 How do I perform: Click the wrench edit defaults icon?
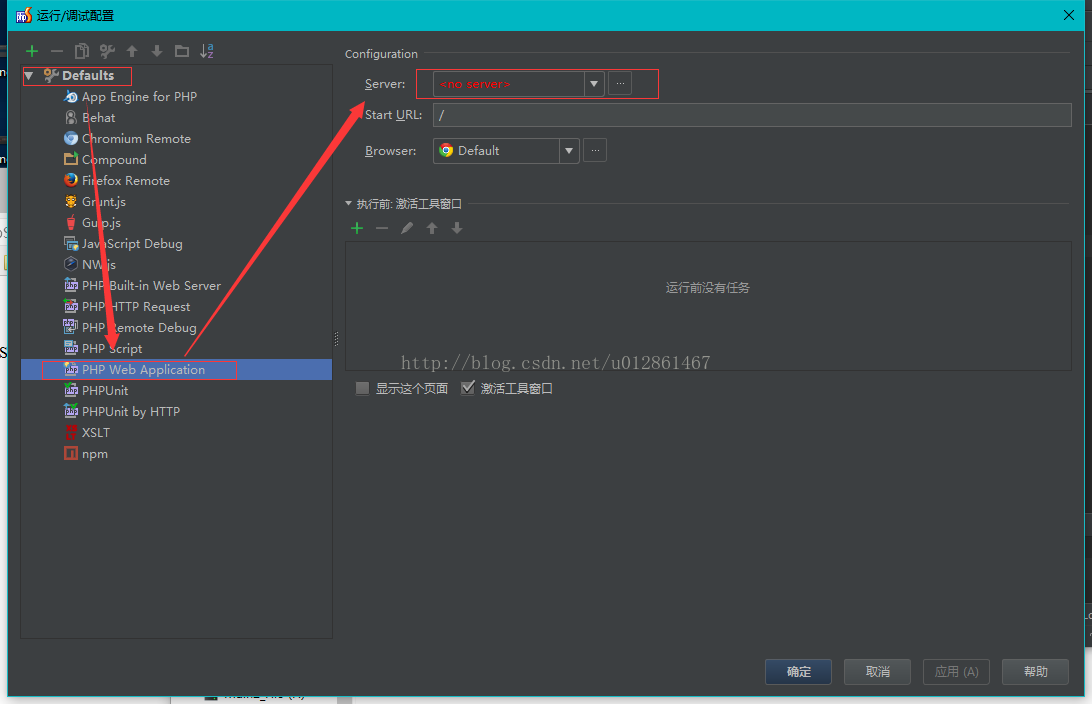107,51
